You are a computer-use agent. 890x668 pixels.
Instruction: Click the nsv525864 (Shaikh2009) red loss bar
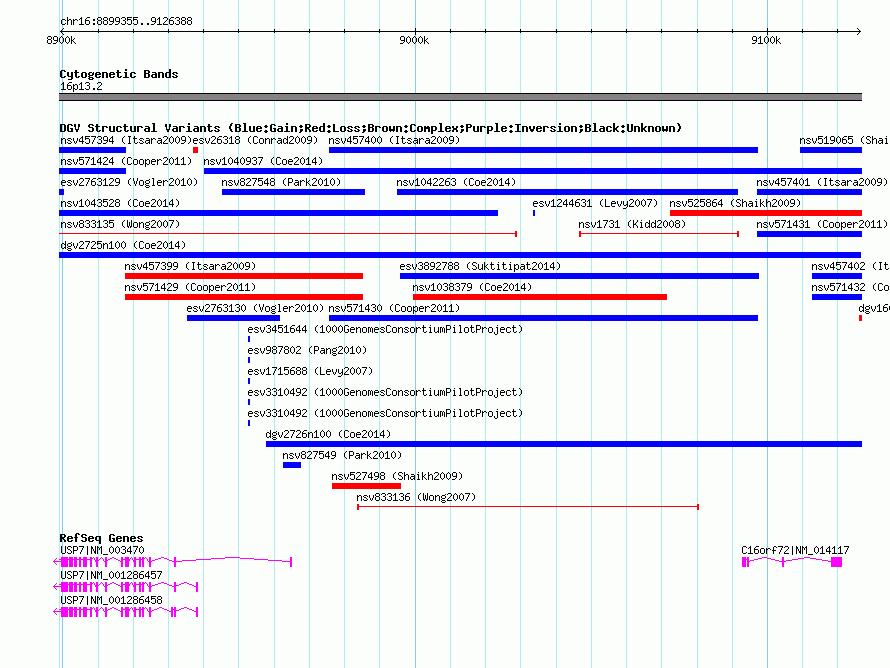766,213
